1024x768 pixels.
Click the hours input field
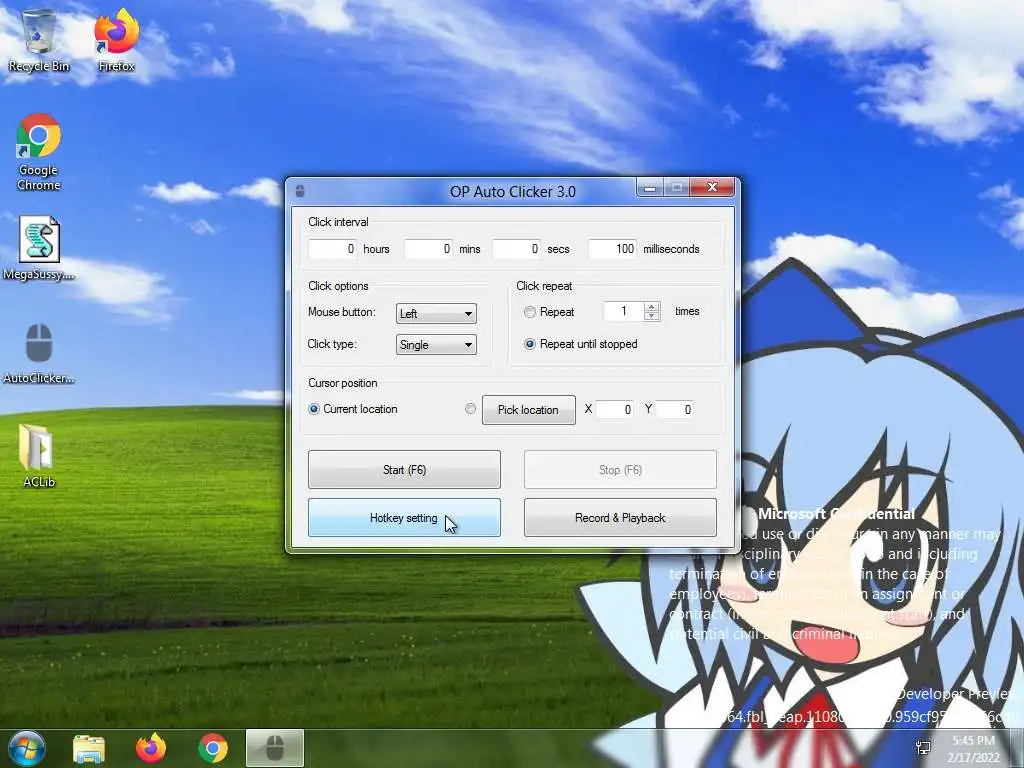(x=332, y=249)
